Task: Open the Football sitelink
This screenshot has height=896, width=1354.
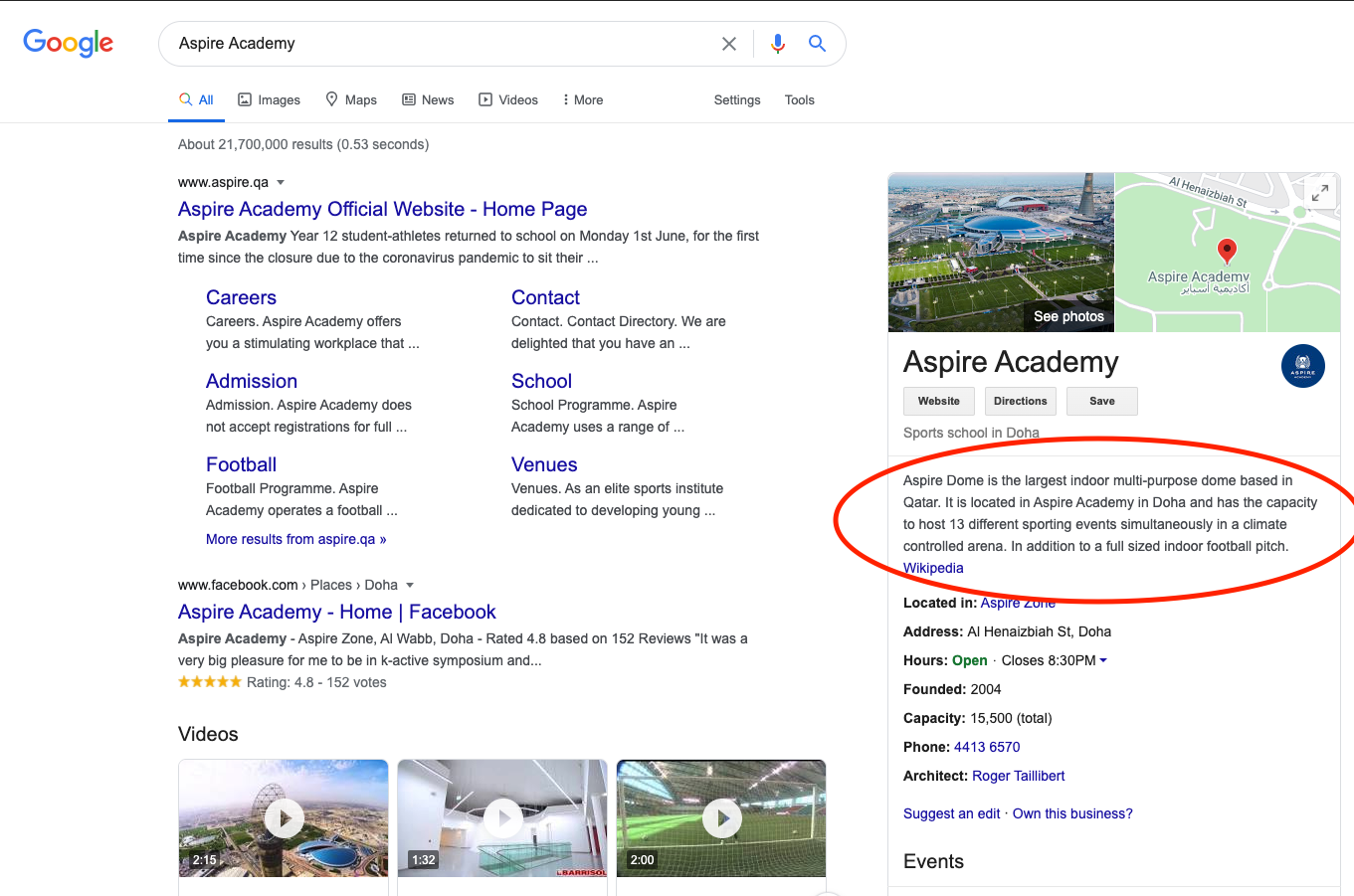Action: [x=242, y=464]
